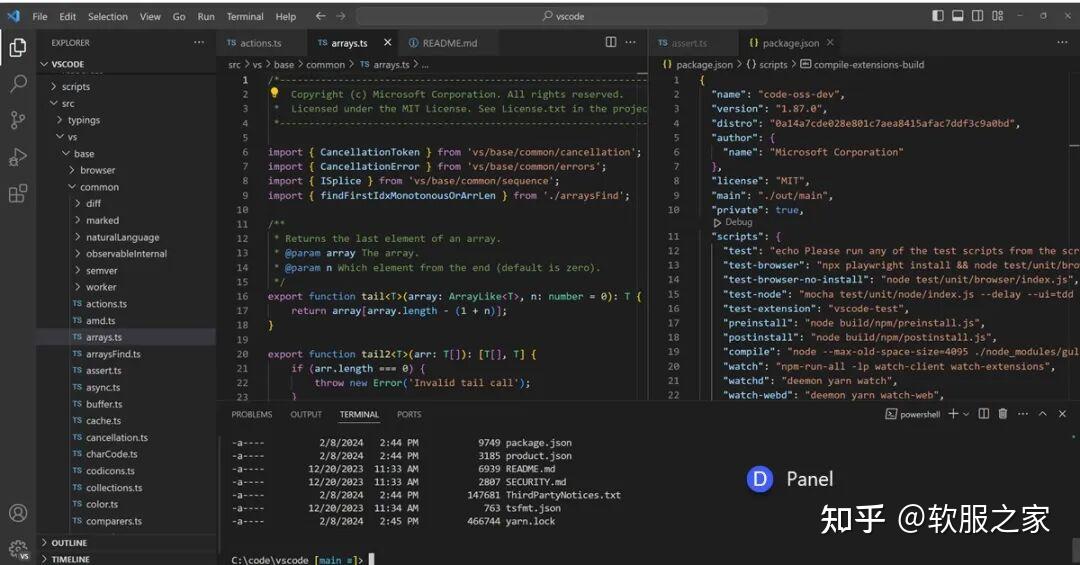Close the package.json tab
The width and height of the screenshot is (1080, 565).
pyautogui.click(x=831, y=43)
